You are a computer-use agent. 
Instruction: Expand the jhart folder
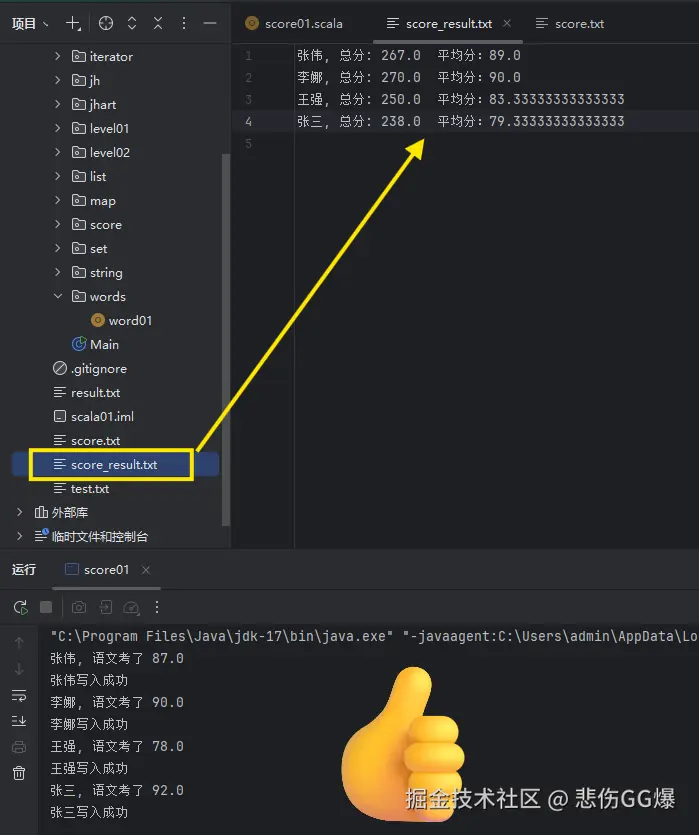(57, 104)
